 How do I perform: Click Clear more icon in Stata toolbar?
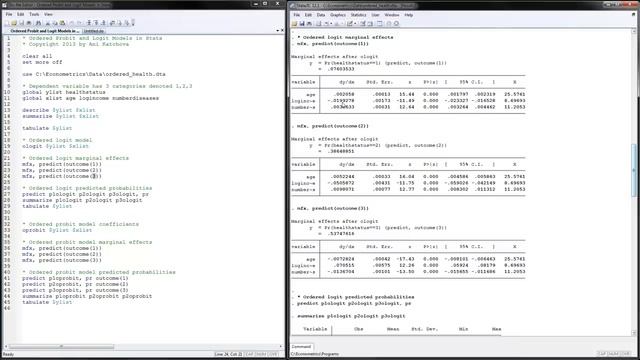(x=389, y=24)
